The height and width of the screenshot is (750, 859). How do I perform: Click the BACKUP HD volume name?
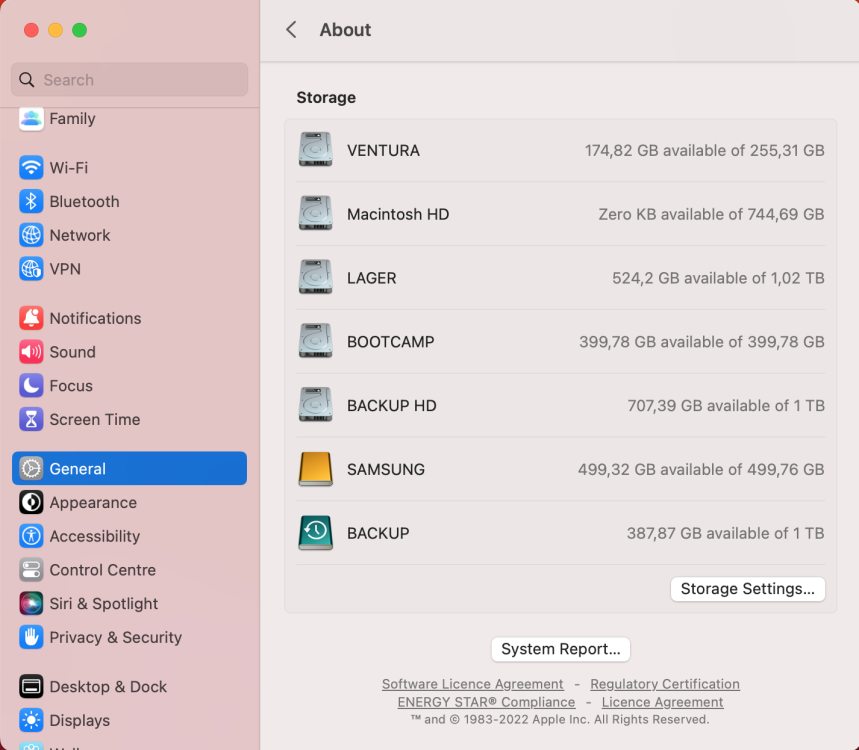click(392, 405)
